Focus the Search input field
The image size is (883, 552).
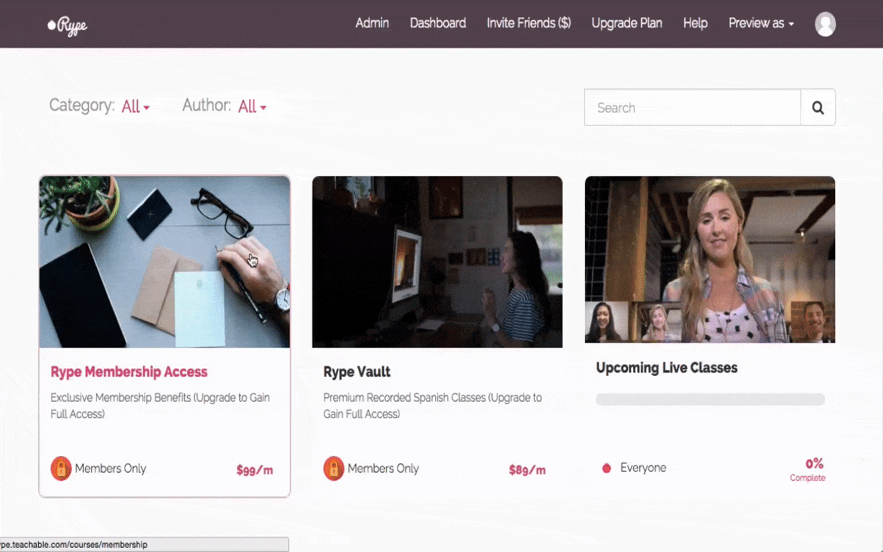692,108
